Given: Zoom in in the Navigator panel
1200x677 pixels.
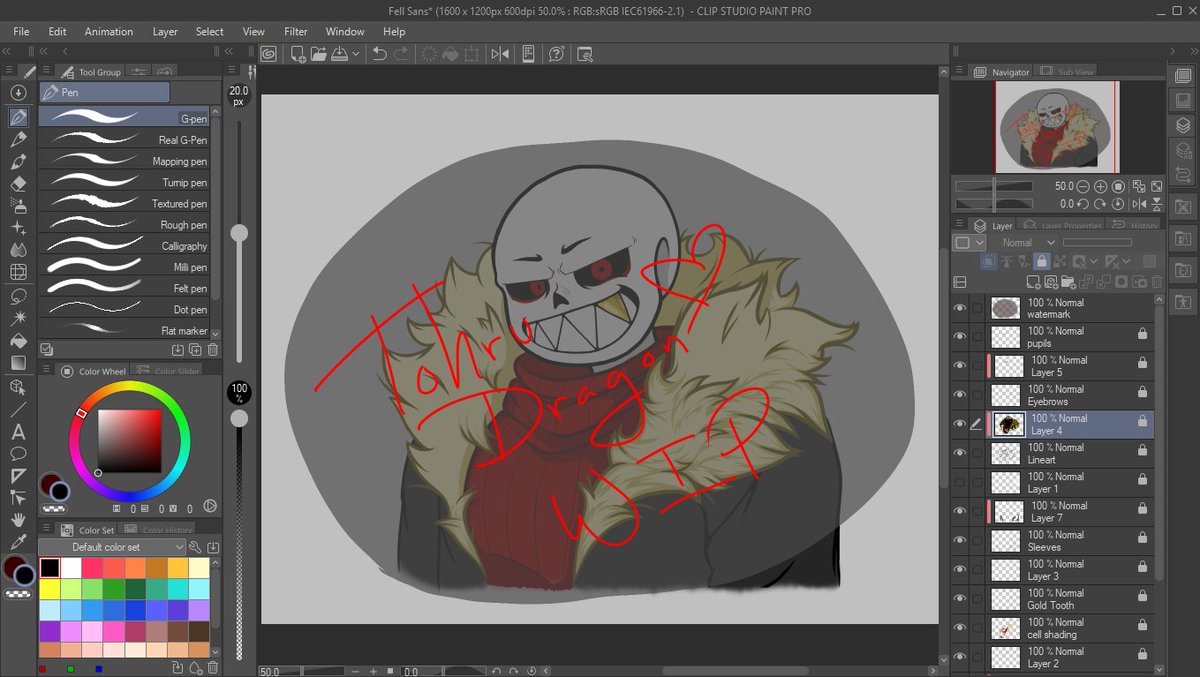Looking at the screenshot, I should tap(1101, 186).
